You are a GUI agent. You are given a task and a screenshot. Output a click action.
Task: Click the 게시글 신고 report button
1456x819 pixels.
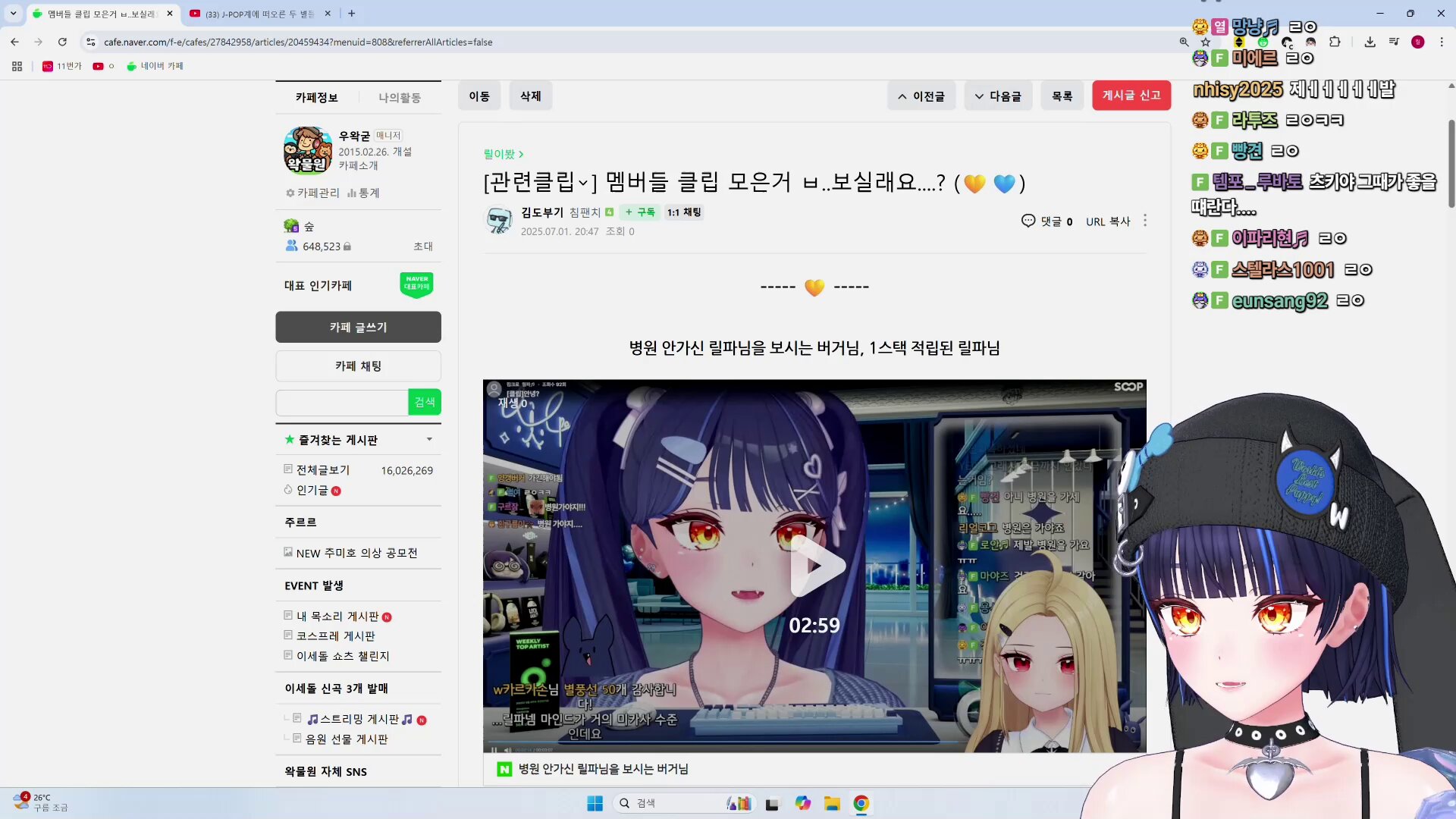pos(1131,96)
